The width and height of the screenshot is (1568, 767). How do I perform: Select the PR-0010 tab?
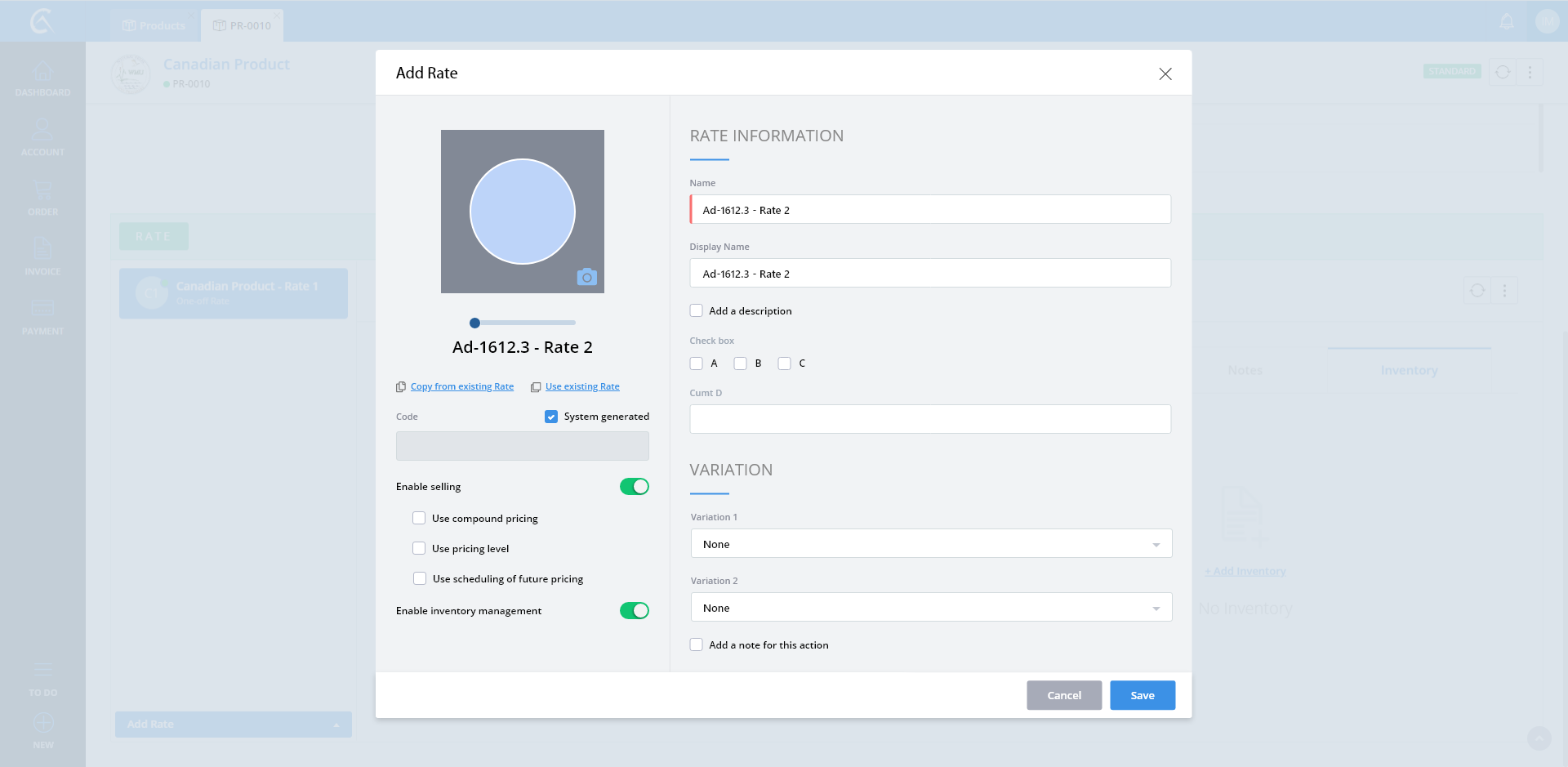243,26
